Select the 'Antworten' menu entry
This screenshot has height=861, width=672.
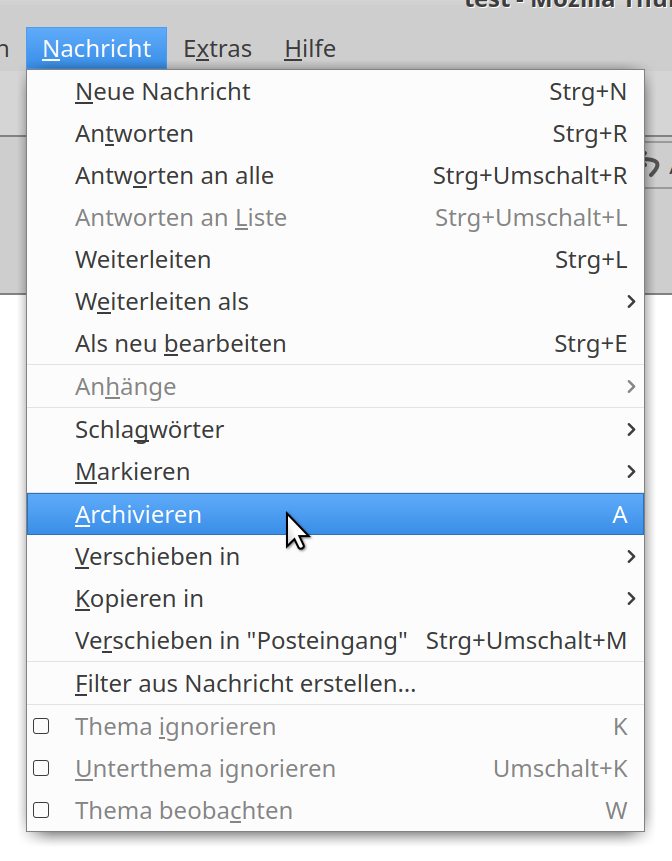click(x=135, y=134)
